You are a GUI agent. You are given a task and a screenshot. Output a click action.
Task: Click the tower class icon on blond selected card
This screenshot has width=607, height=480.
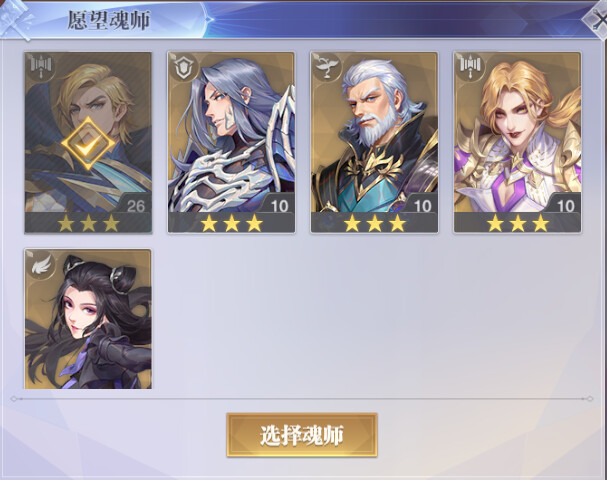[41, 65]
